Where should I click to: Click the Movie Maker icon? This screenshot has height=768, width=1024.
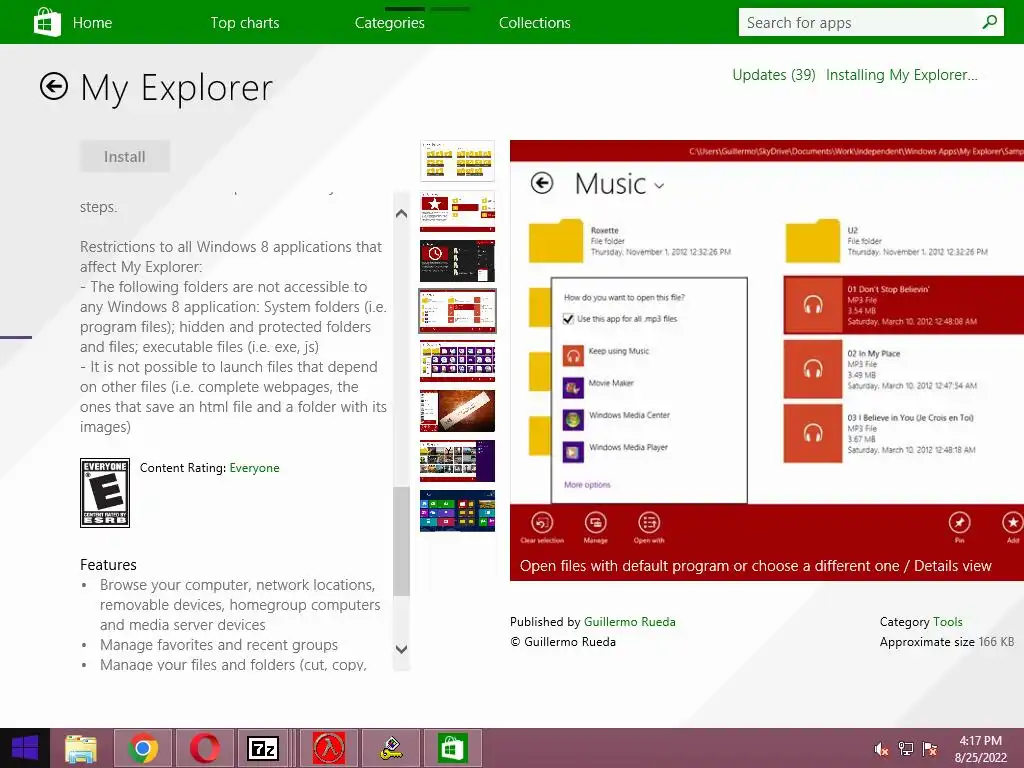pyautogui.click(x=573, y=388)
